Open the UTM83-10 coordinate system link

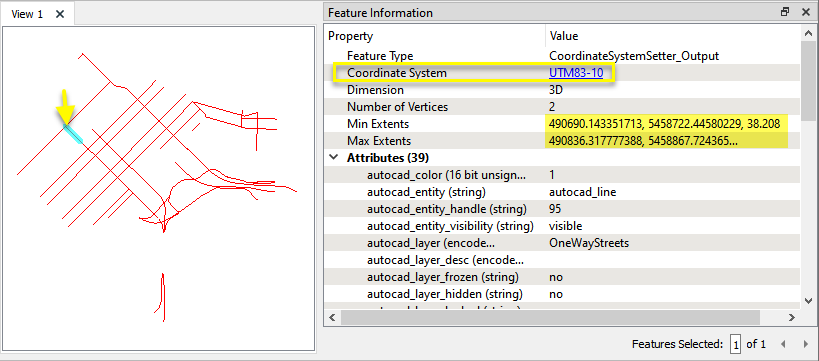coord(576,73)
